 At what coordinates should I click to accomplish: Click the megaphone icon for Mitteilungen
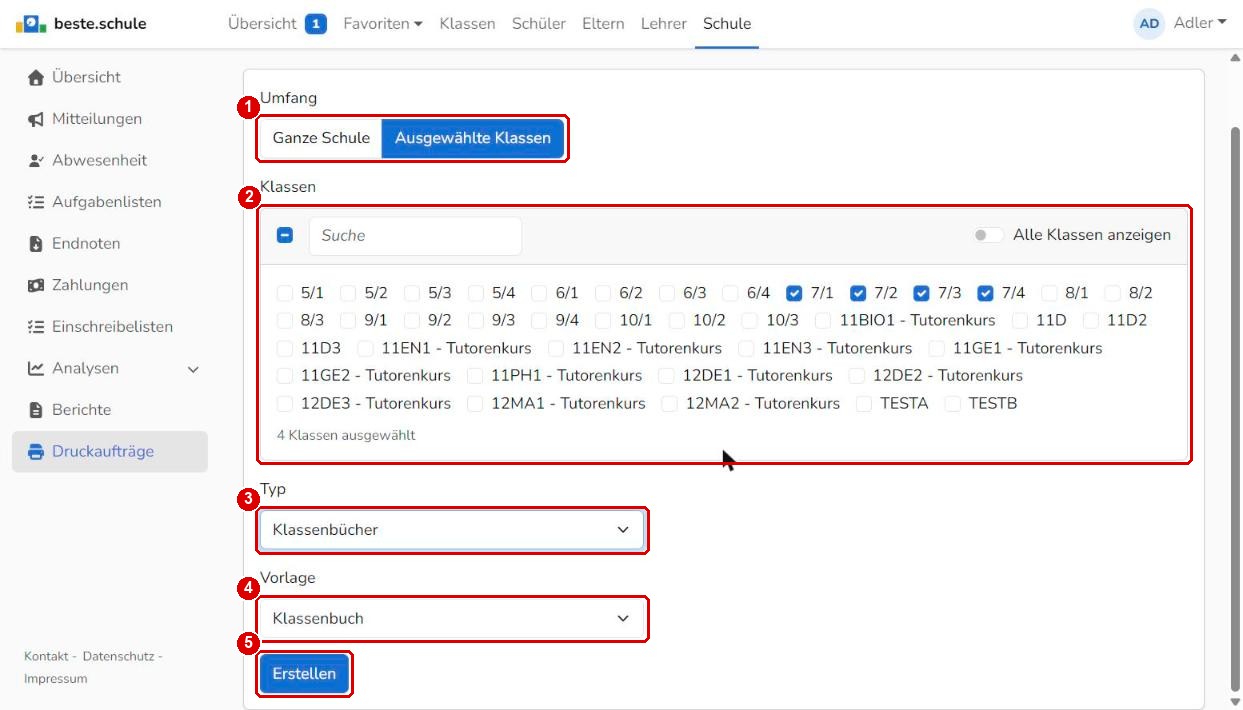(36, 119)
